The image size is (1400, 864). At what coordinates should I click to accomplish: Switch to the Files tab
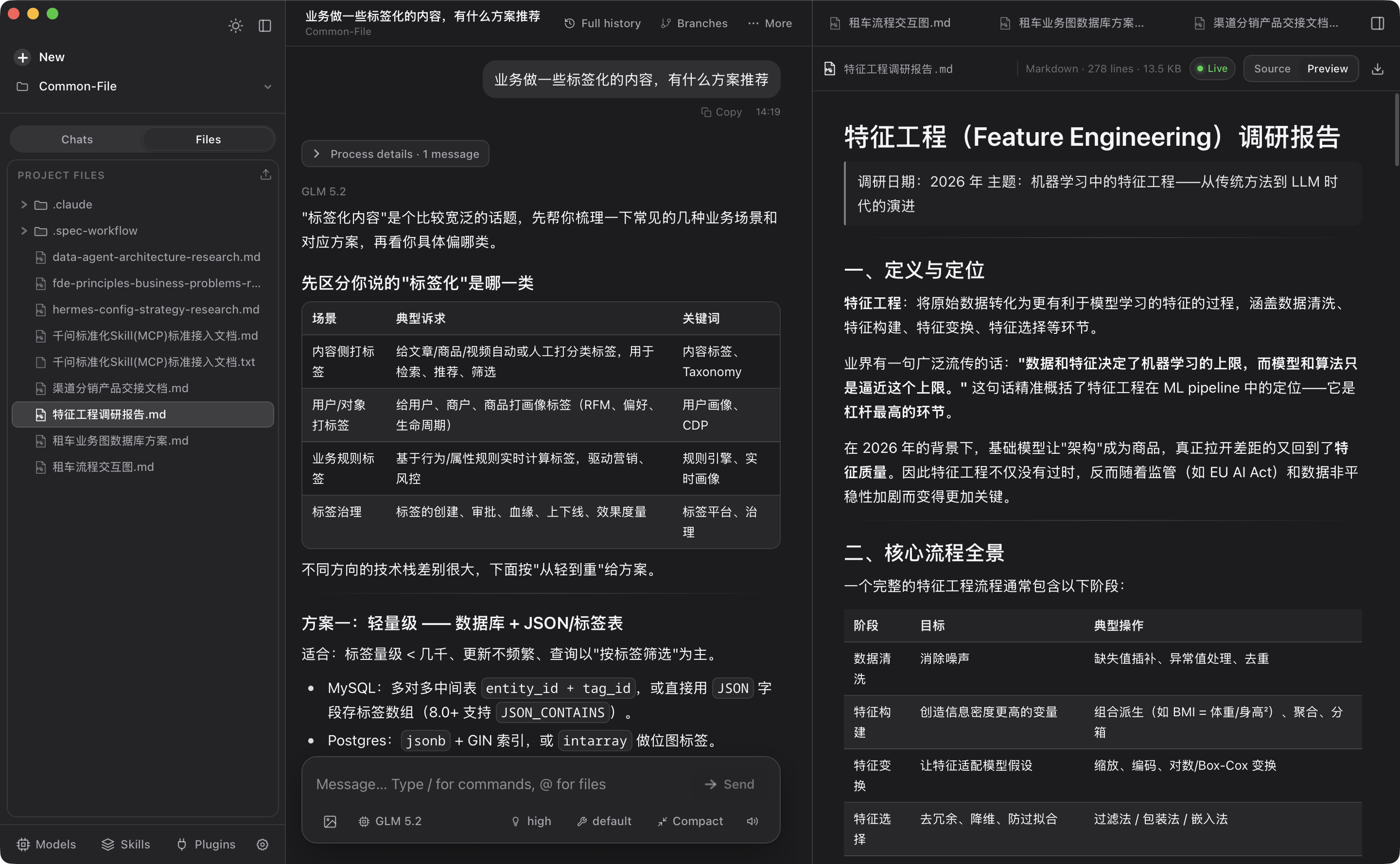pos(208,139)
